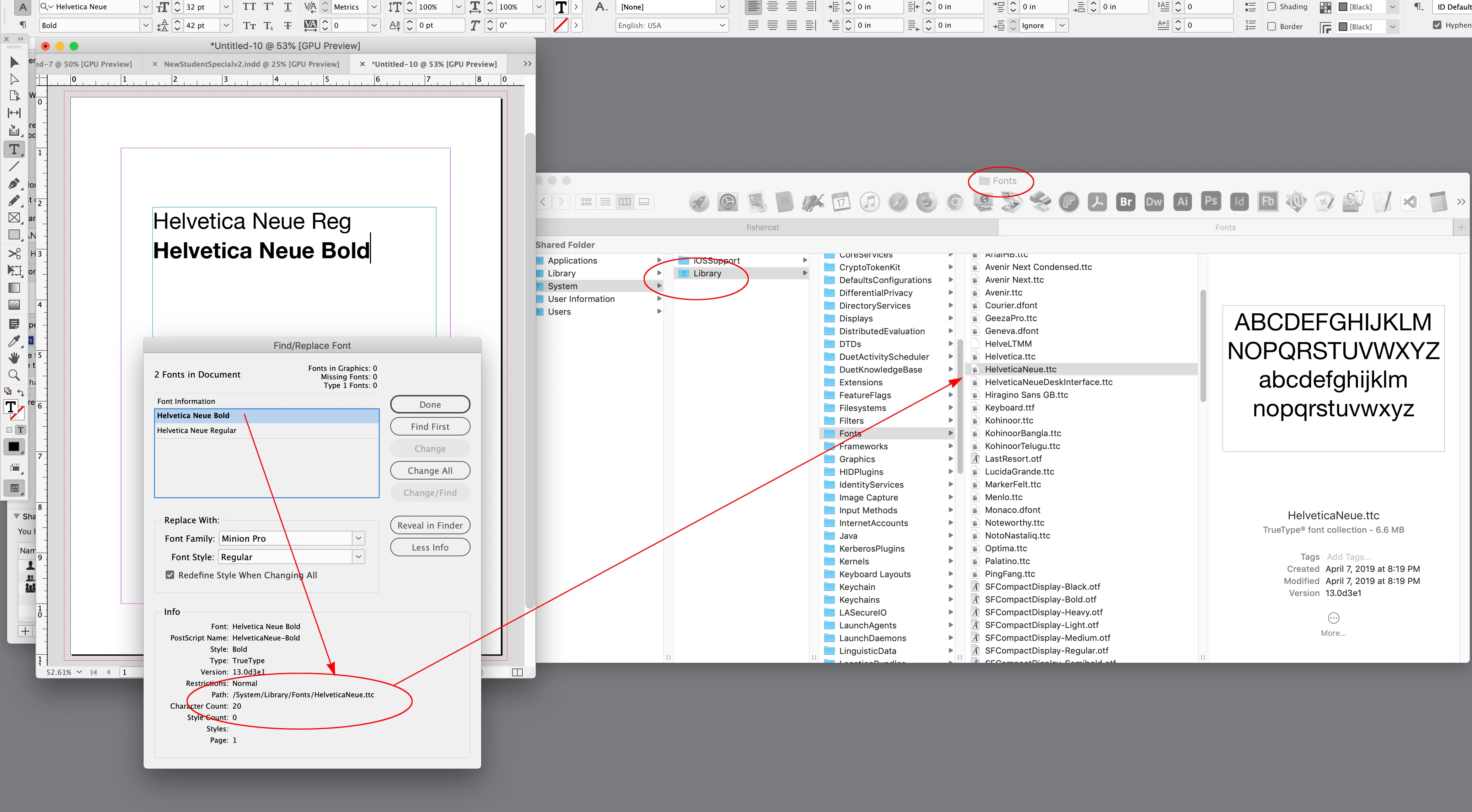Click the Change All button

(x=430, y=471)
